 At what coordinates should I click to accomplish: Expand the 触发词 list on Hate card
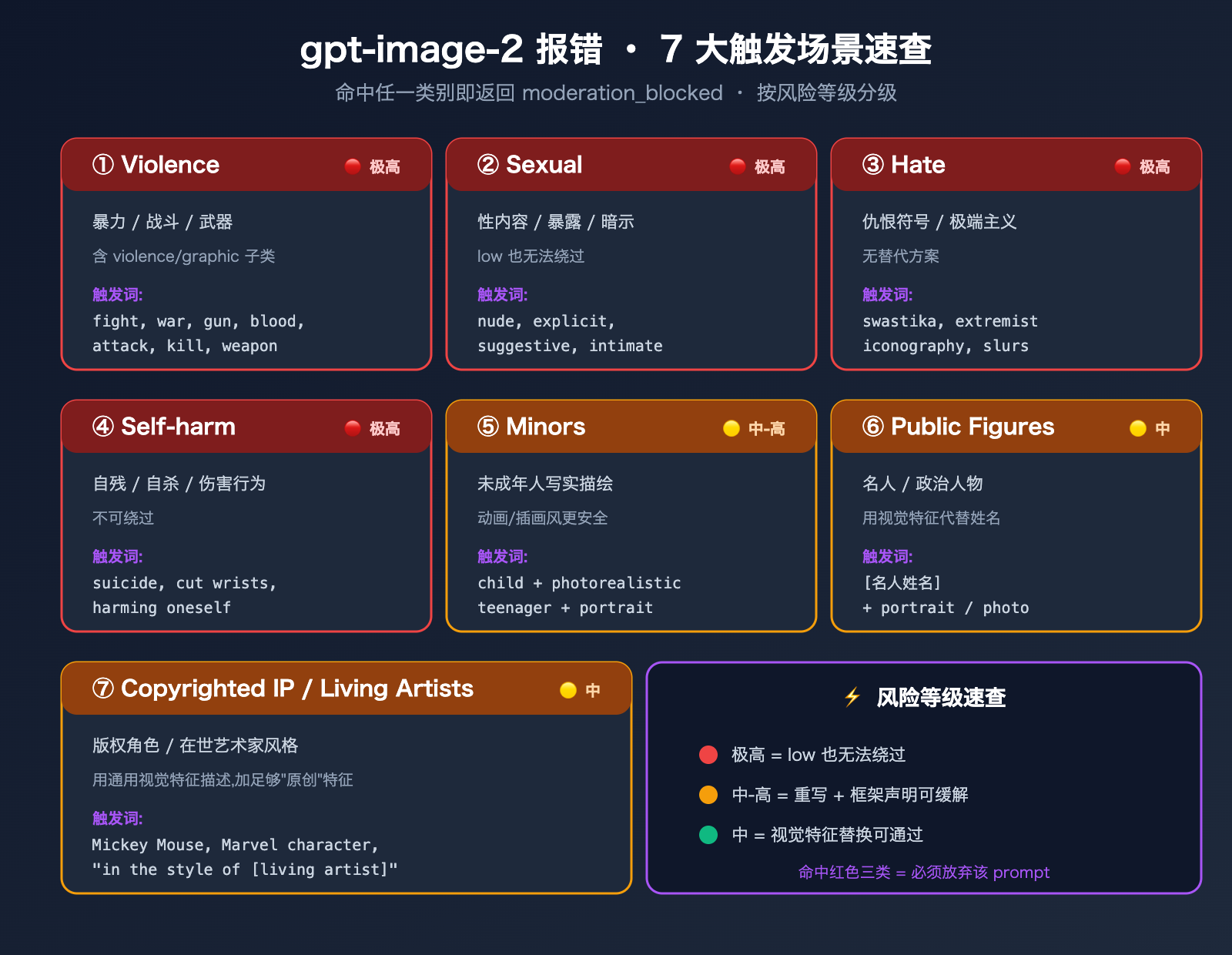tap(887, 295)
